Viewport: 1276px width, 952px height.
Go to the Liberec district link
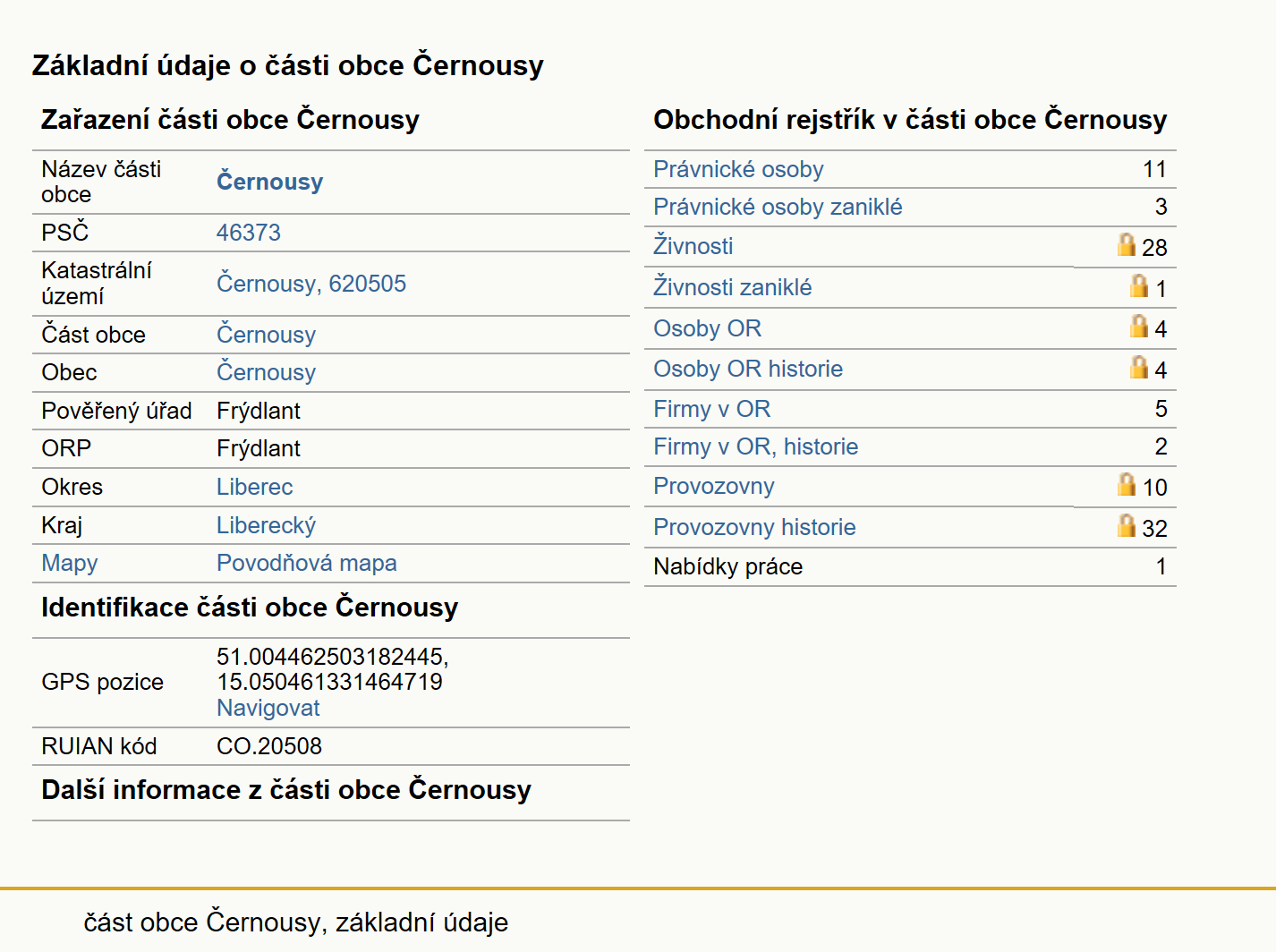click(254, 487)
